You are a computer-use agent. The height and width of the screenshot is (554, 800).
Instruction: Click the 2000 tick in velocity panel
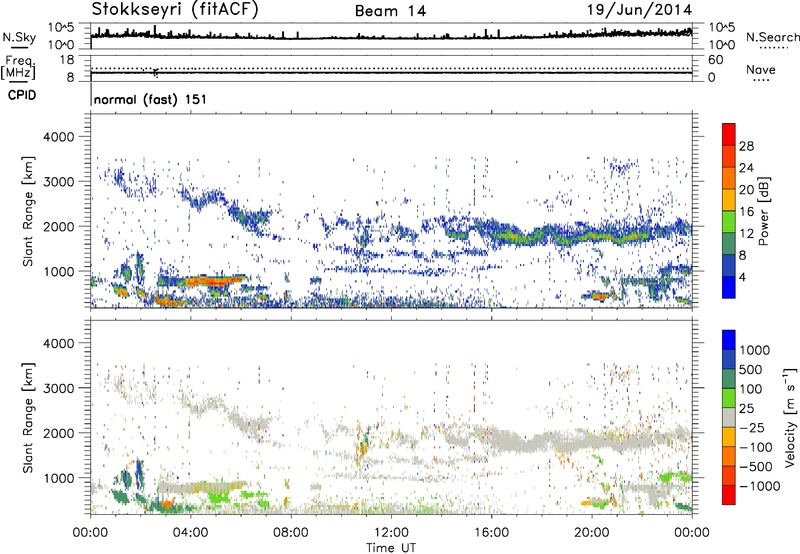click(x=58, y=433)
